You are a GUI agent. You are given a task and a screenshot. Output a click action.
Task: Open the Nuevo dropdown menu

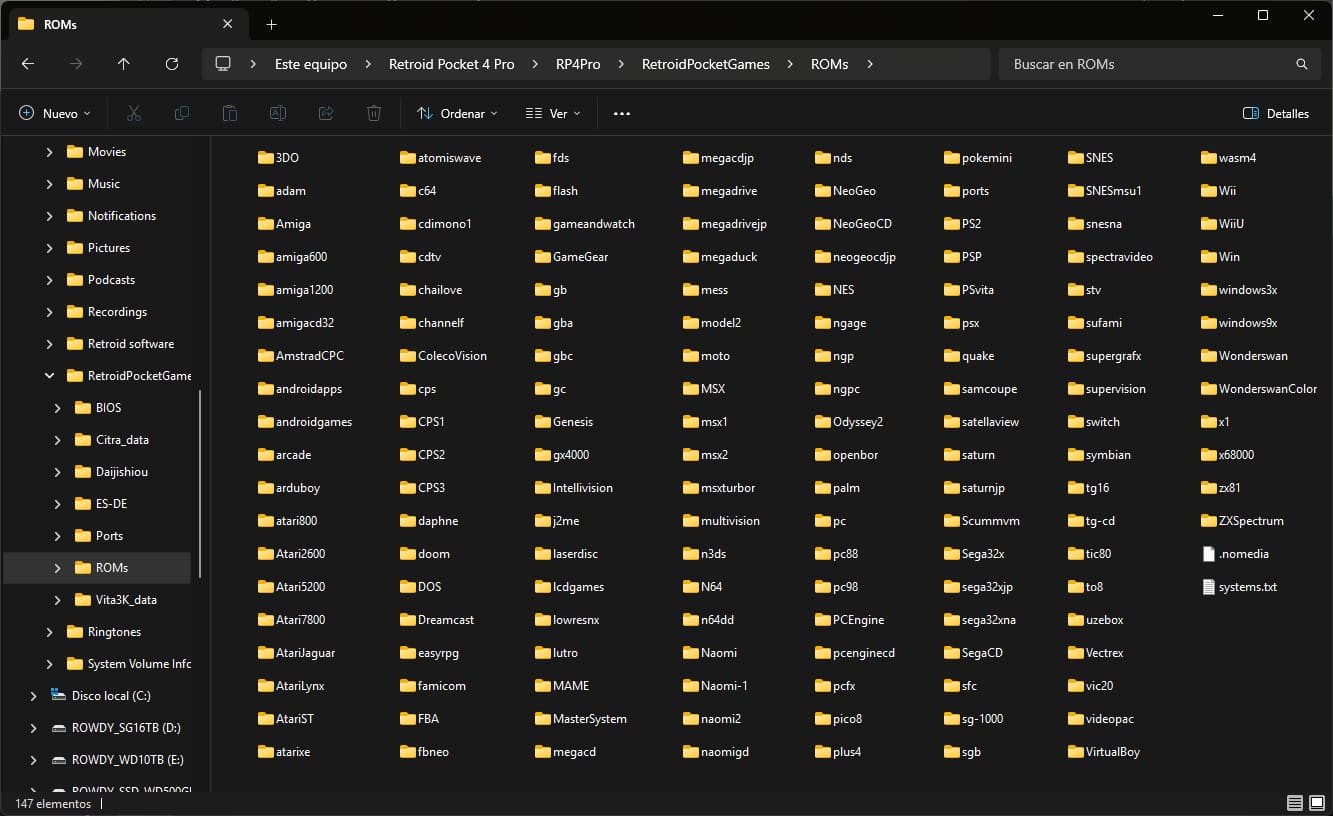55,114
